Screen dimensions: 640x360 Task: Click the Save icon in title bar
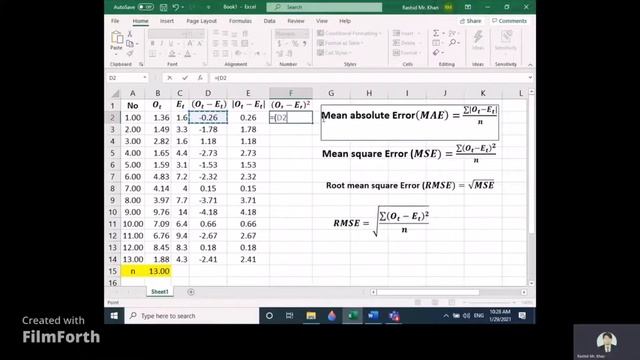(163, 7)
